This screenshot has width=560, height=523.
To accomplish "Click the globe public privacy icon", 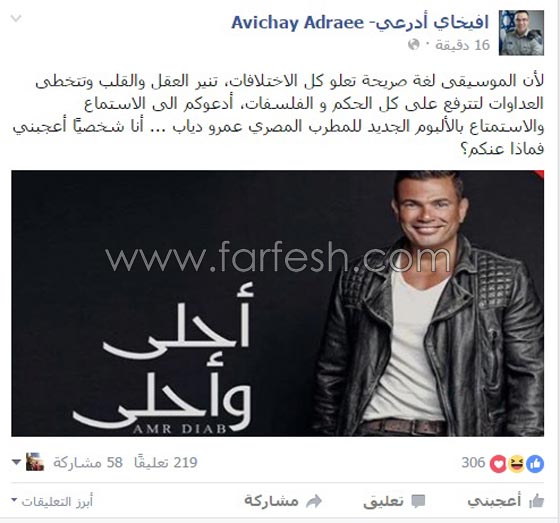I will coord(414,45).
